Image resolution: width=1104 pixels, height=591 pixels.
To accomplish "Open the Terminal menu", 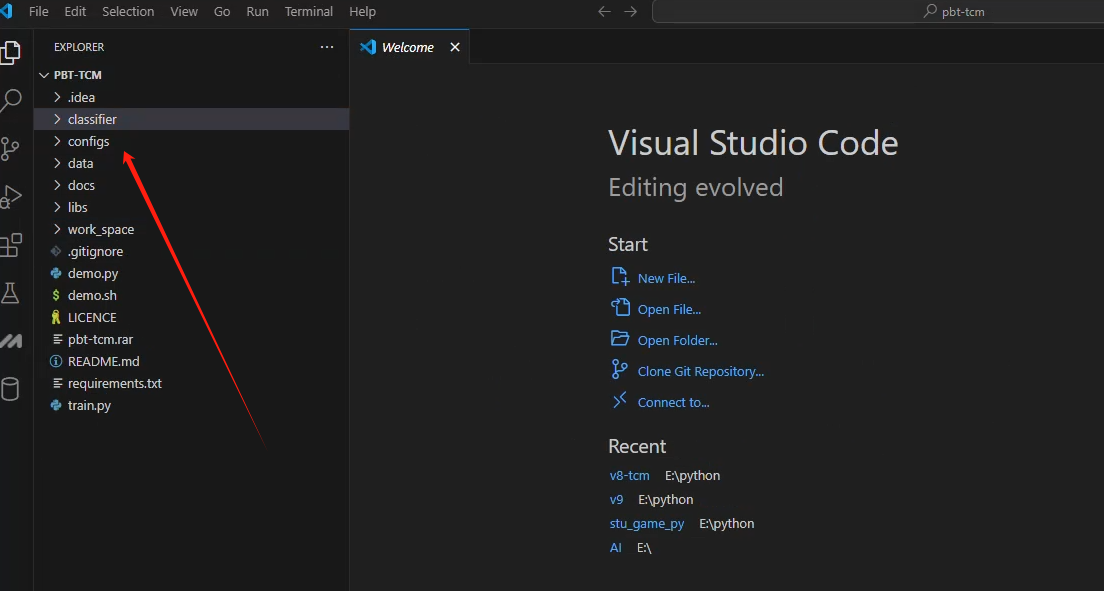I will [308, 12].
